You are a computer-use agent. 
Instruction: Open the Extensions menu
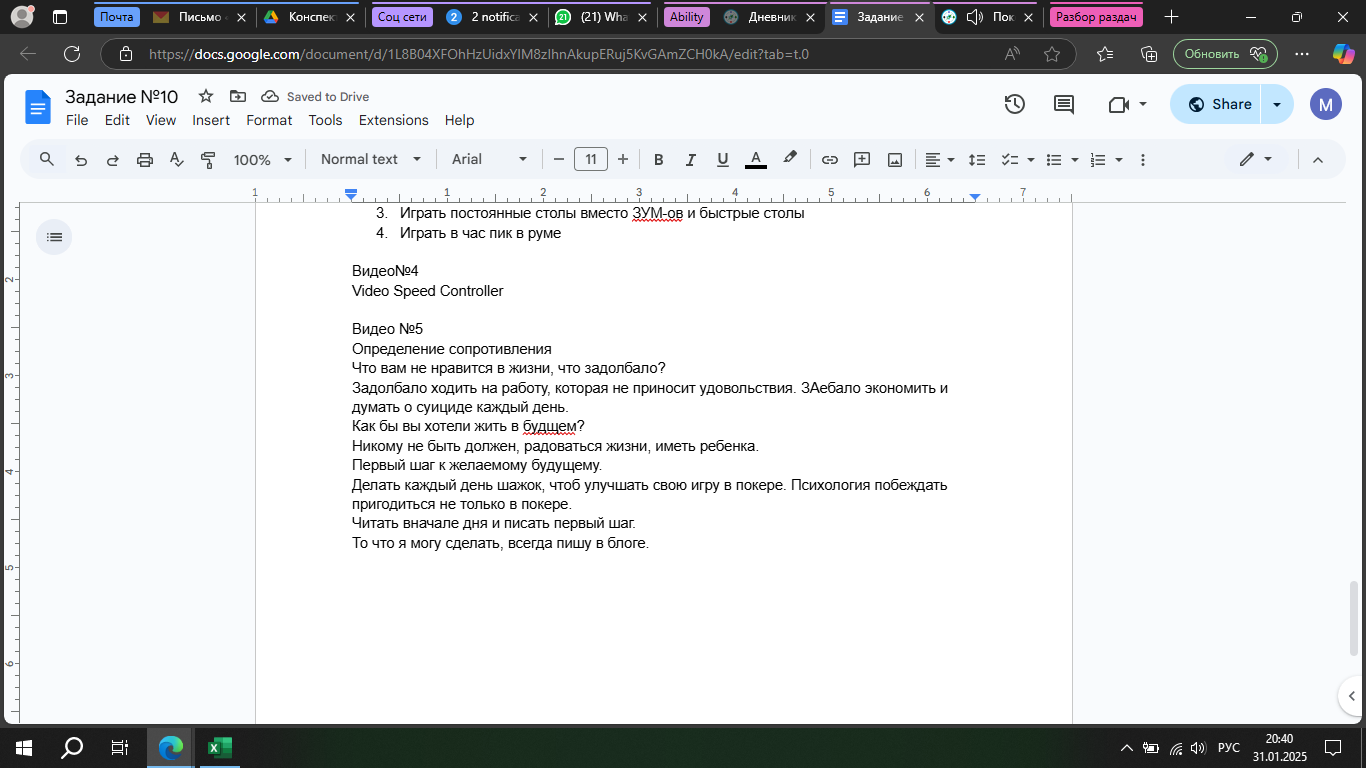394,120
